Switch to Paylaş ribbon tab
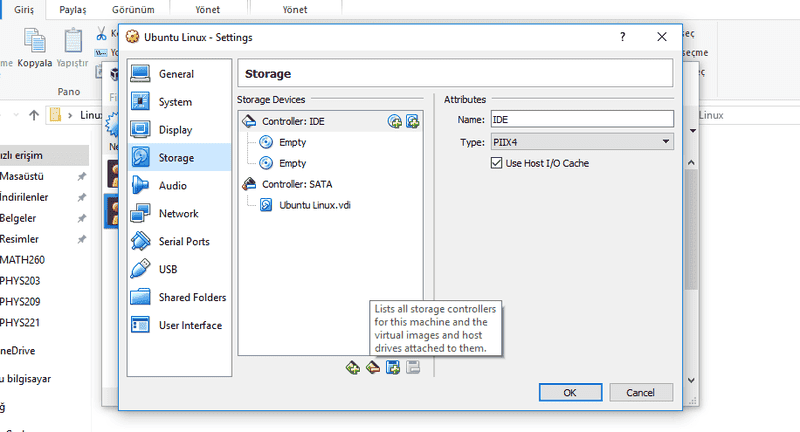This screenshot has height=432, width=800. point(72,9)
